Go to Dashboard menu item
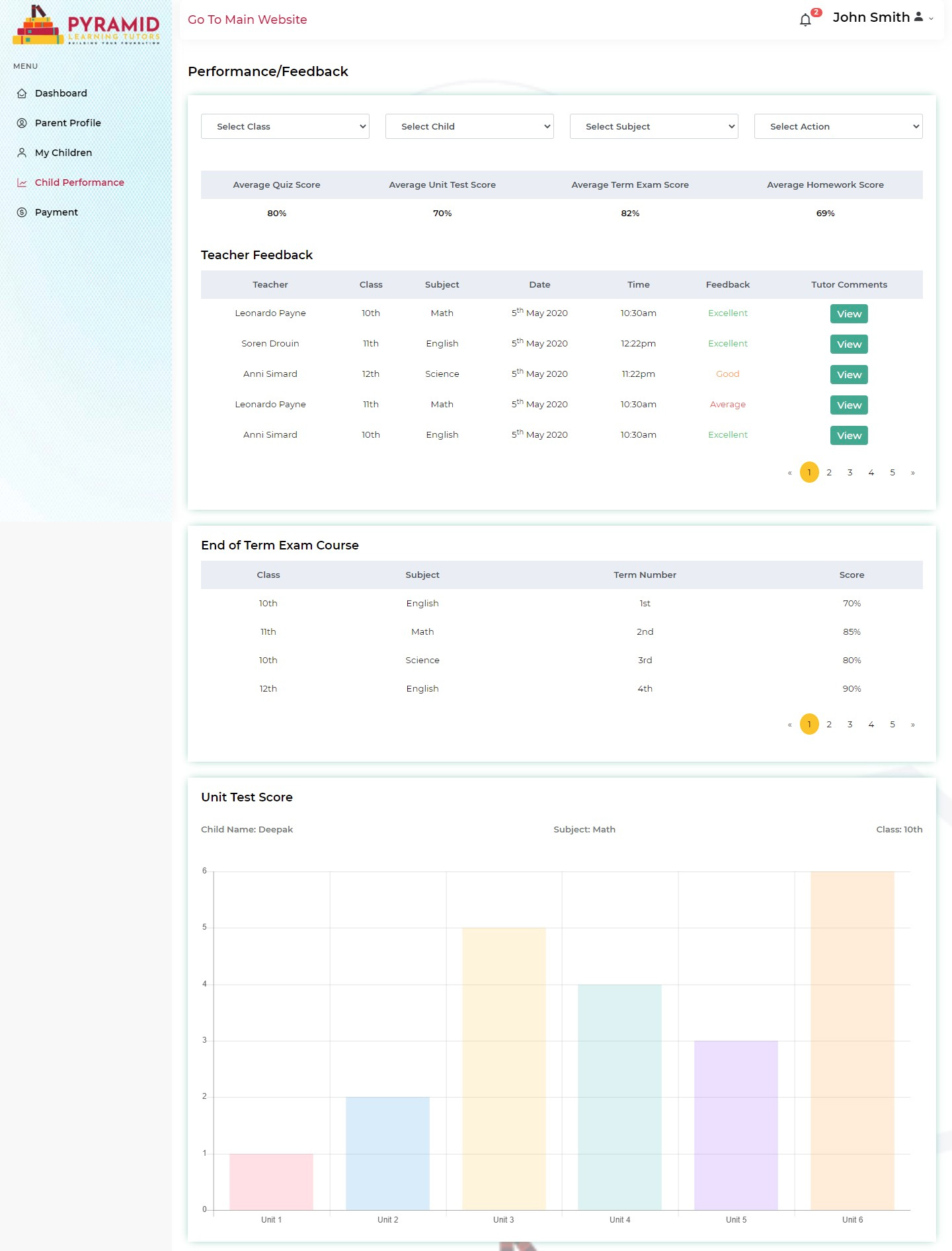 [x=61, y=93]
